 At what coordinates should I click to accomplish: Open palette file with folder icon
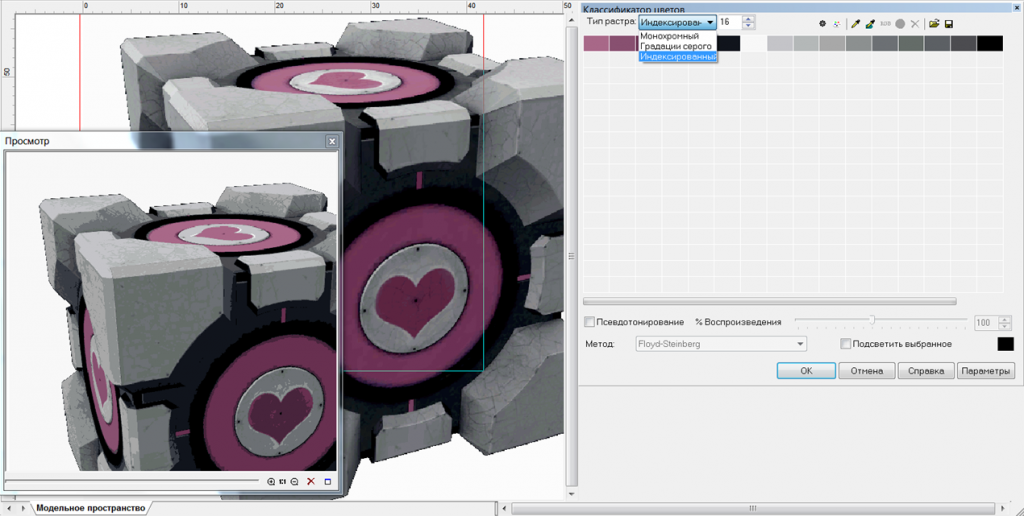[934, 24]
